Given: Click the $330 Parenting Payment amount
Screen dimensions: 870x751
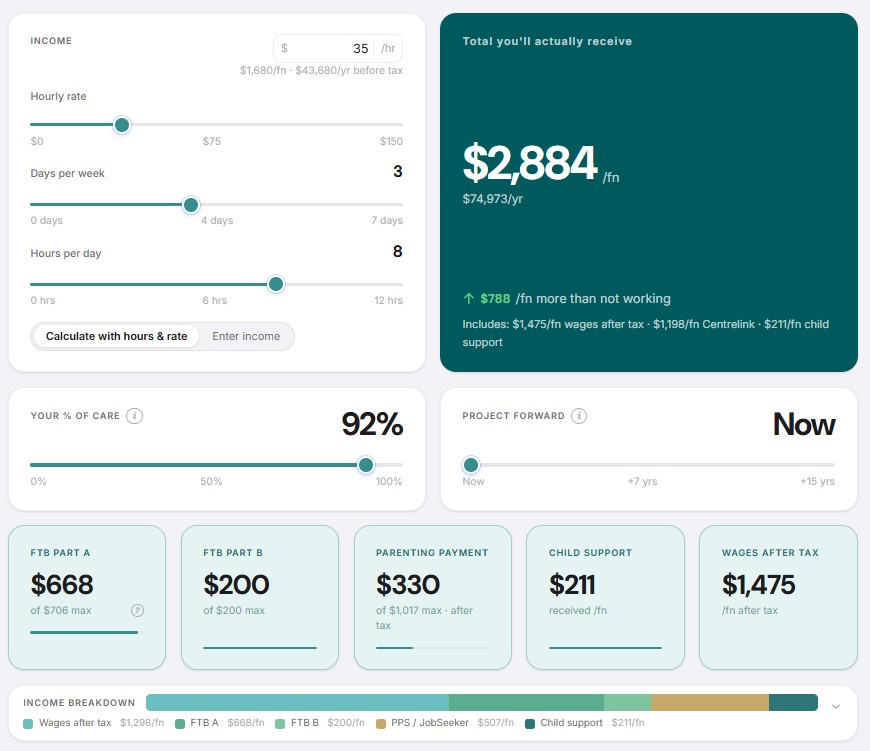Looking at the screenshot, I should 408,585.
